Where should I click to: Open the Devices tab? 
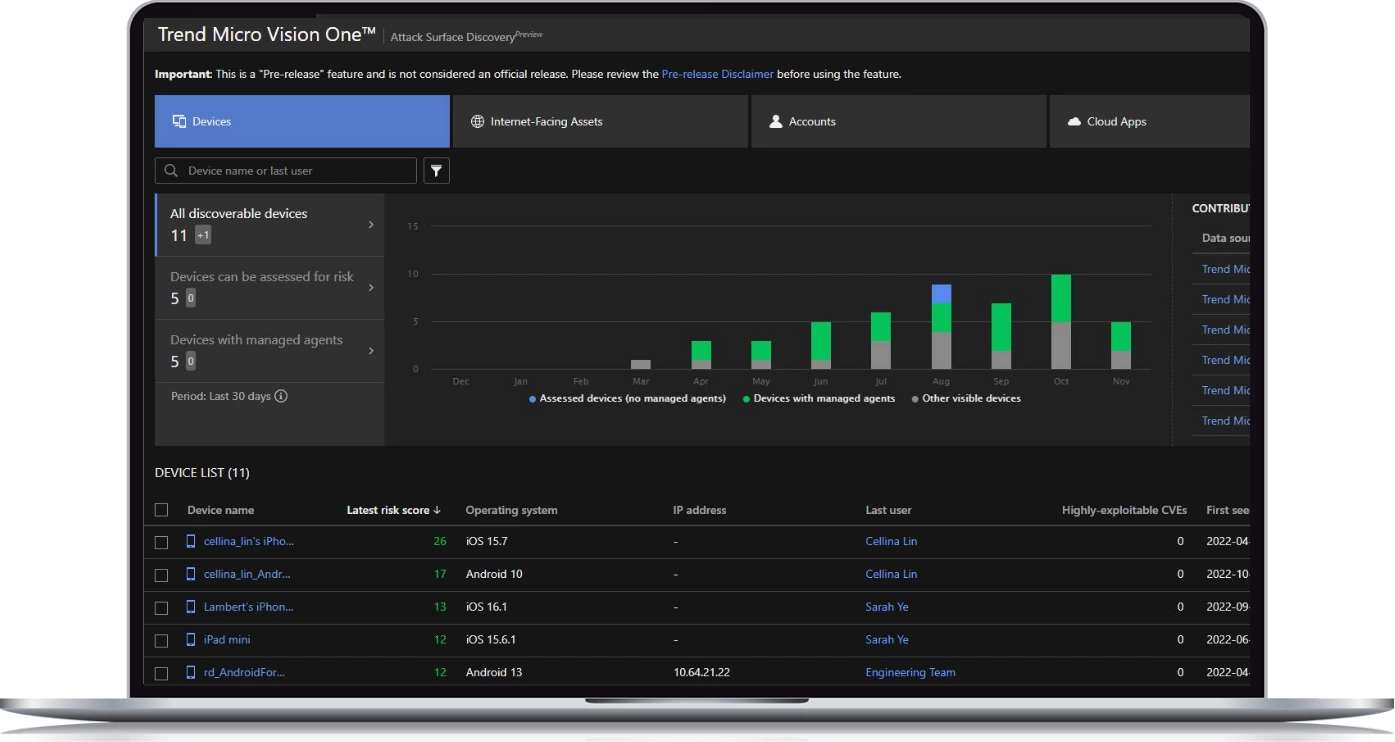[x=302, y=121]
